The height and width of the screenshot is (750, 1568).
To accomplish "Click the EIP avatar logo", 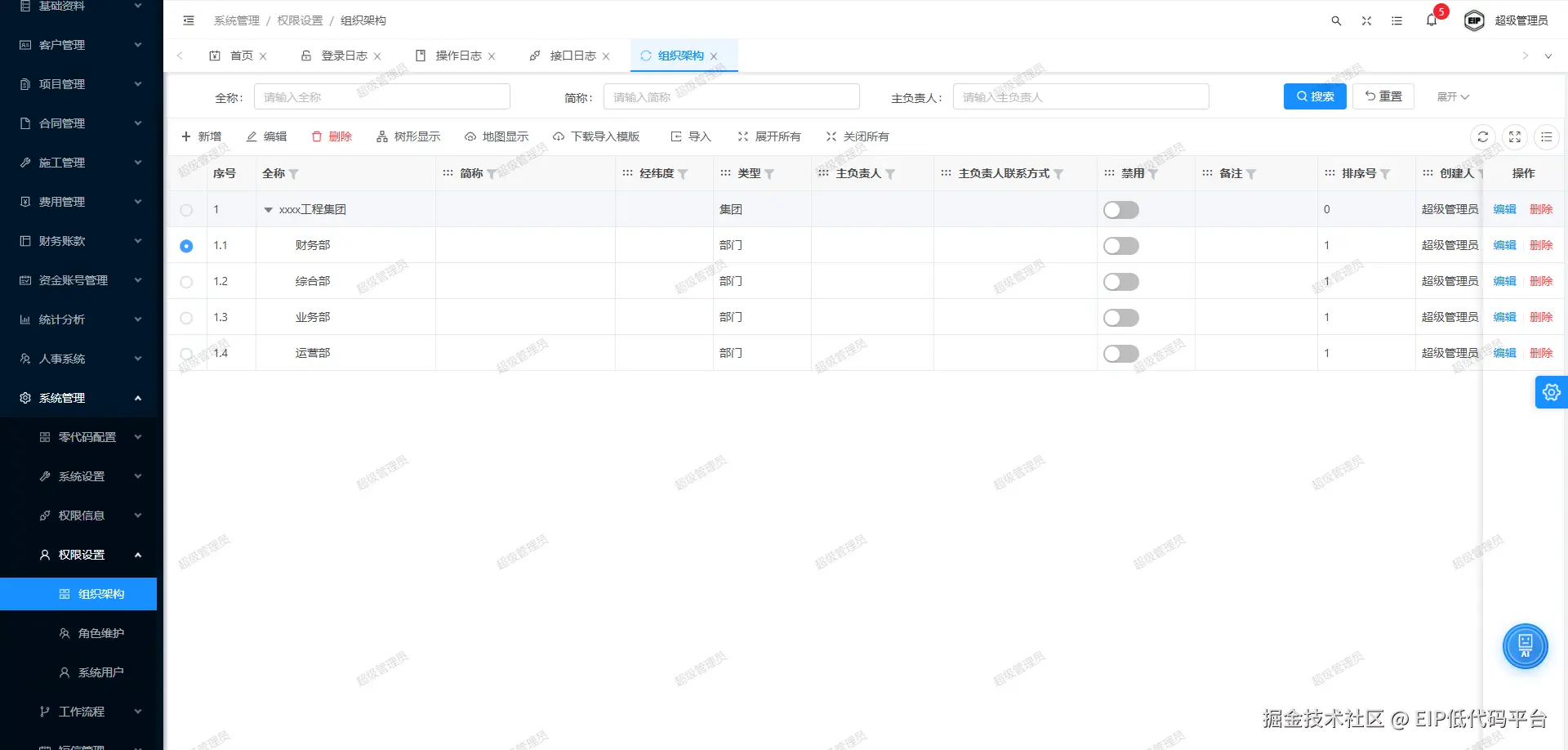I will [x=1474, y=20].
